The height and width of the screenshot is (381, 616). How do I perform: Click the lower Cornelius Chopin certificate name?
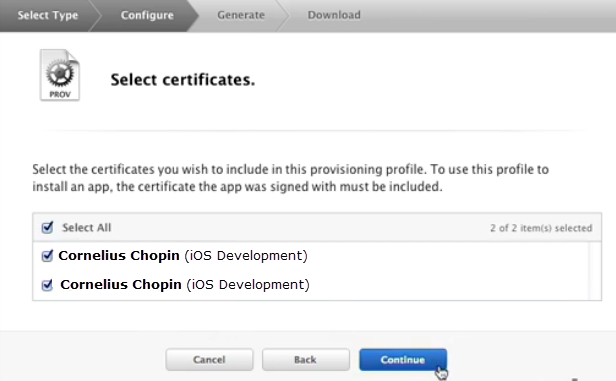pos(121,284)
